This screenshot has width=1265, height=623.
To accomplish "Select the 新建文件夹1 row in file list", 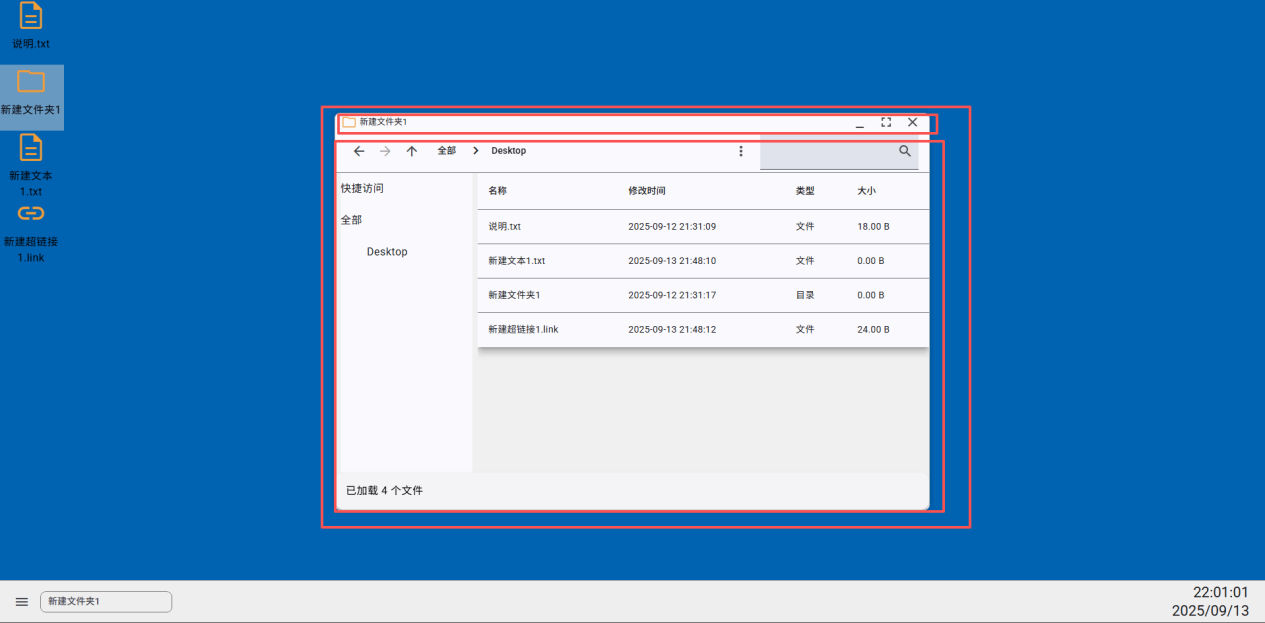I will (x=600, y=295).
